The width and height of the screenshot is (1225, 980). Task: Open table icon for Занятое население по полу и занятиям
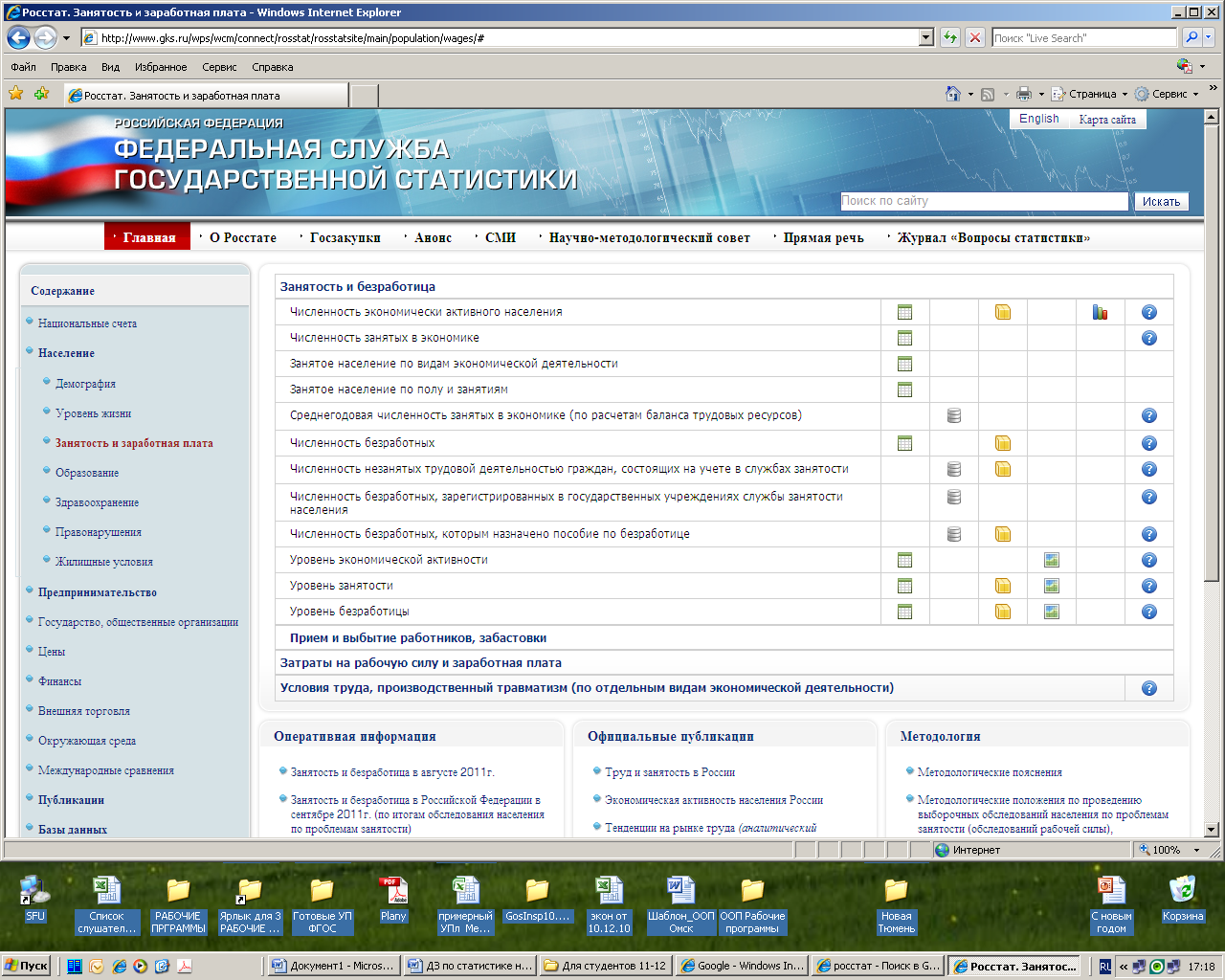pyautogui.click(x=904, y=390)
